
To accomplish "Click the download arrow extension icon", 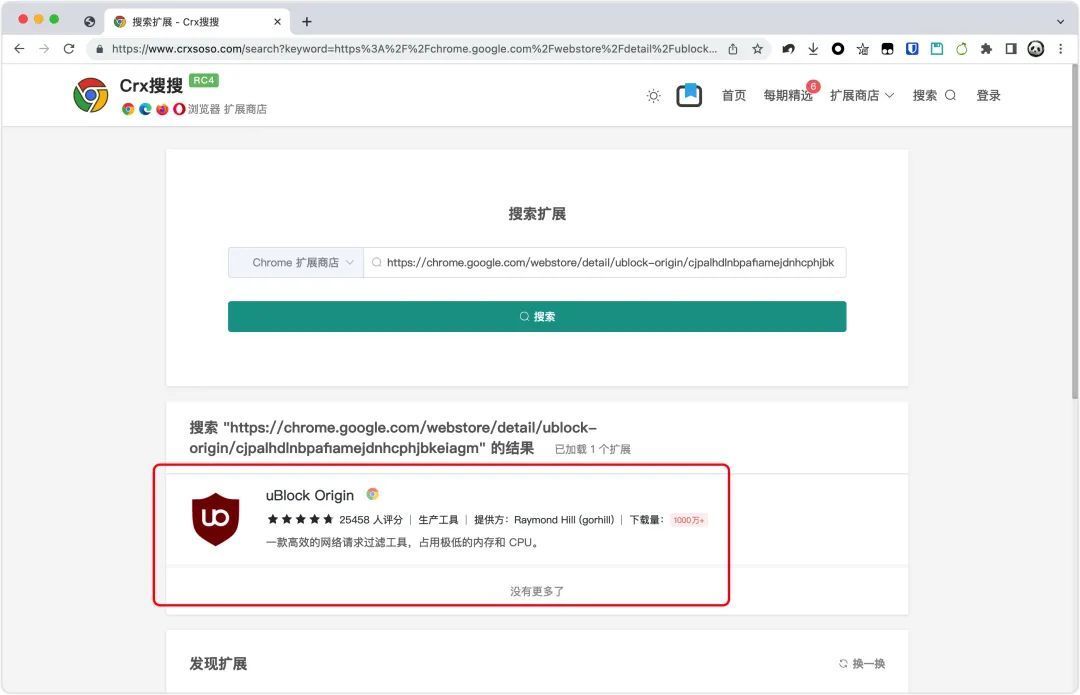I will point(813,49).
